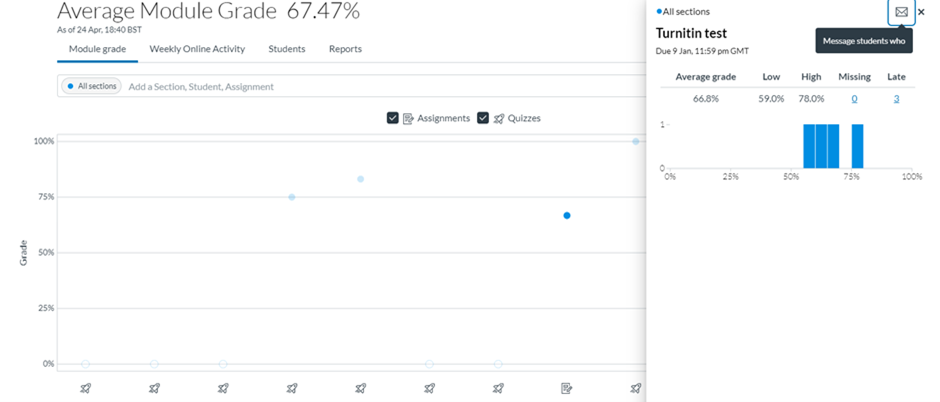Click the All sections filter tag
Screen dimensions: 940x402
(92, 87)
